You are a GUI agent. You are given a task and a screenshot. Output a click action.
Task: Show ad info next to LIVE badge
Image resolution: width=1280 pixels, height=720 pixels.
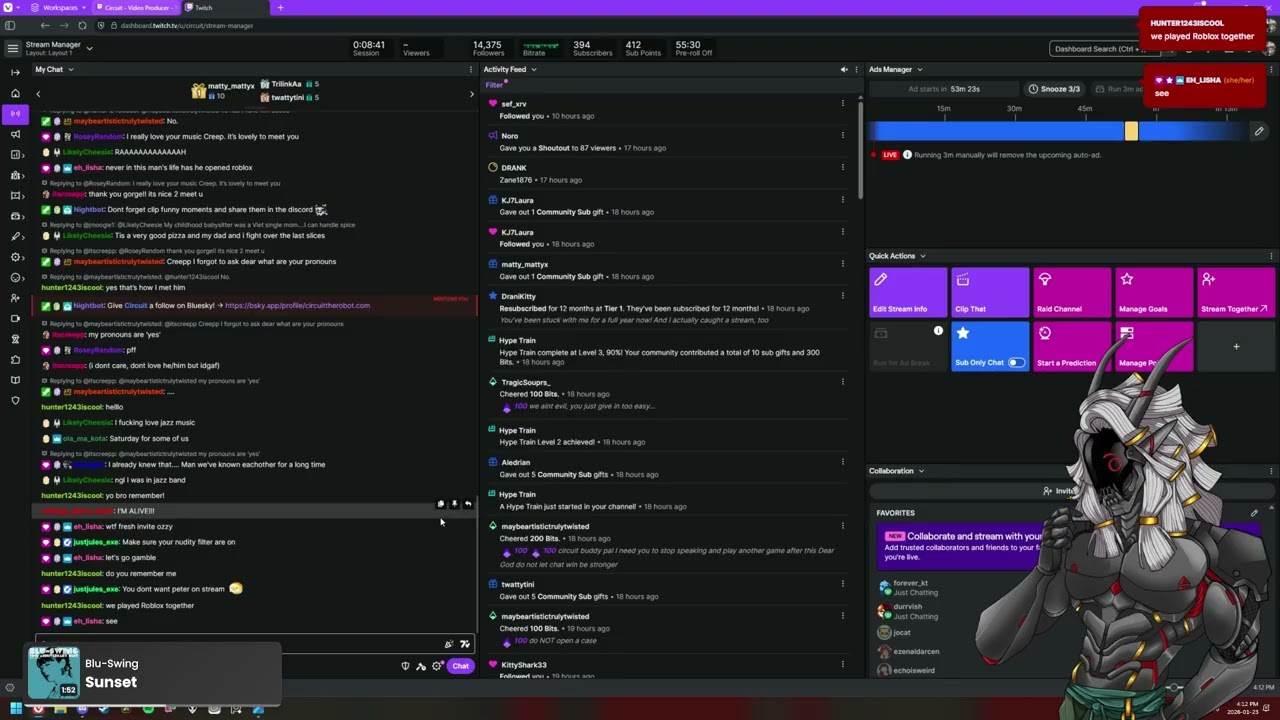[x=907, y=155]
